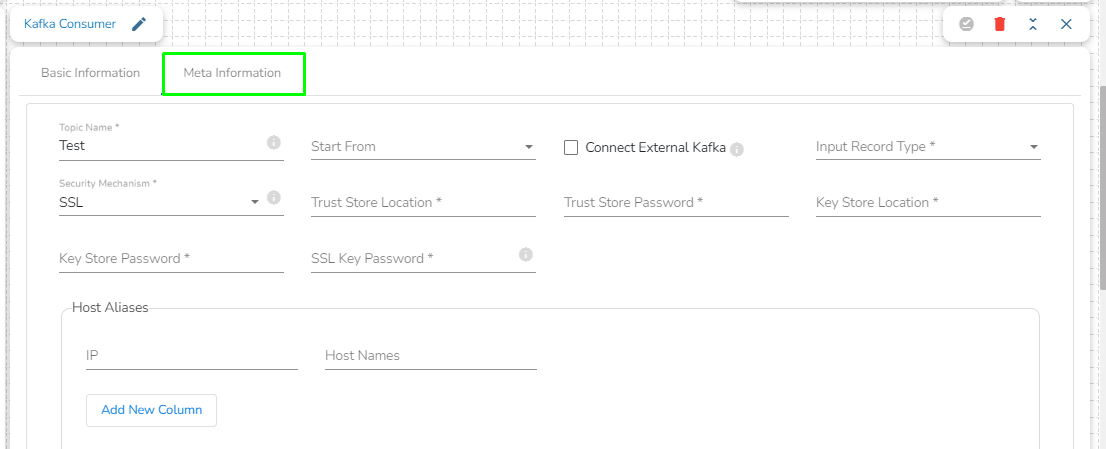1106x449 pixels.
Task: Click info icon in SSL Key Password field
Action: coord(526,255)
